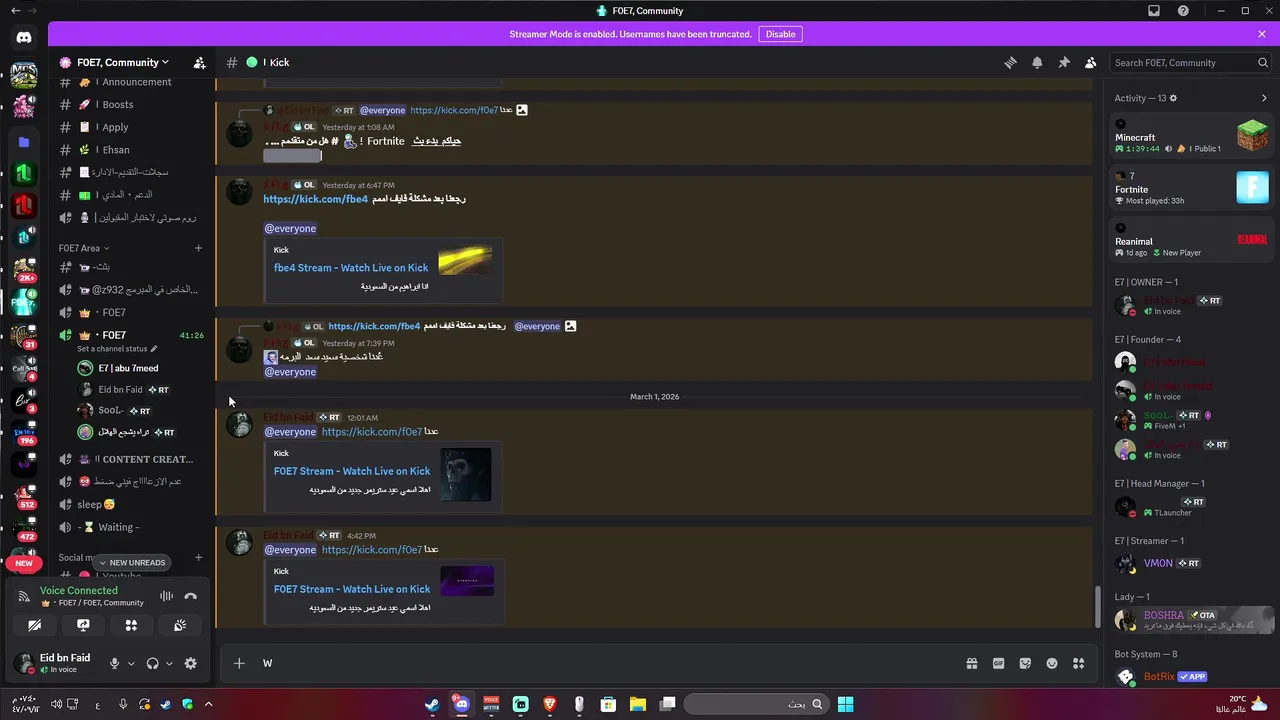Viewport: 1280px width, 720px height.
Task: Open the invite people icon beside server name
Action: 199,62
